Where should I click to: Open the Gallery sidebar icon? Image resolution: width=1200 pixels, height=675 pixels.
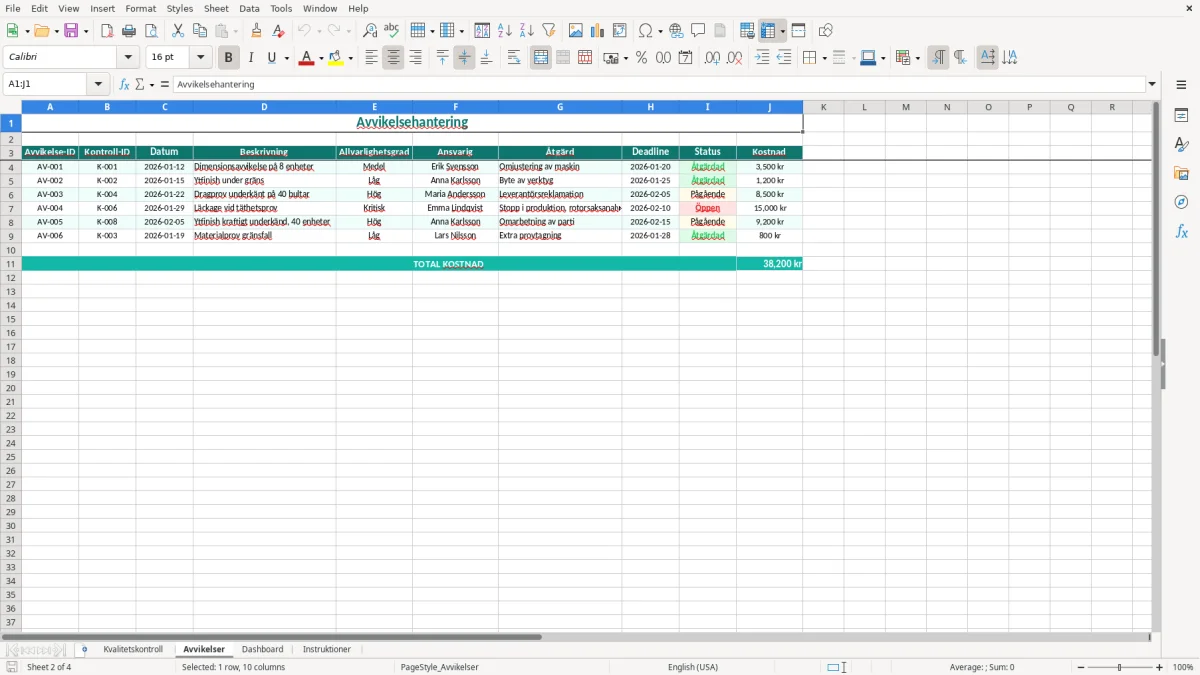1181,173
